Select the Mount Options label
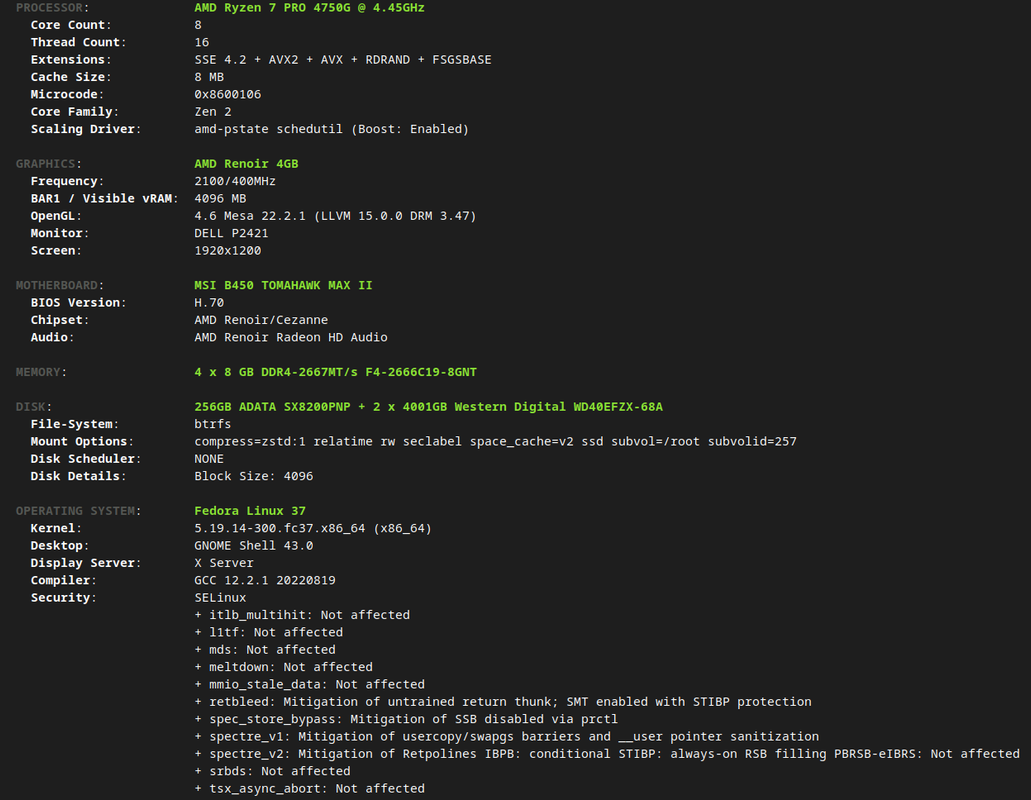Screen dimensions: 1031x800 coord(82,442)
